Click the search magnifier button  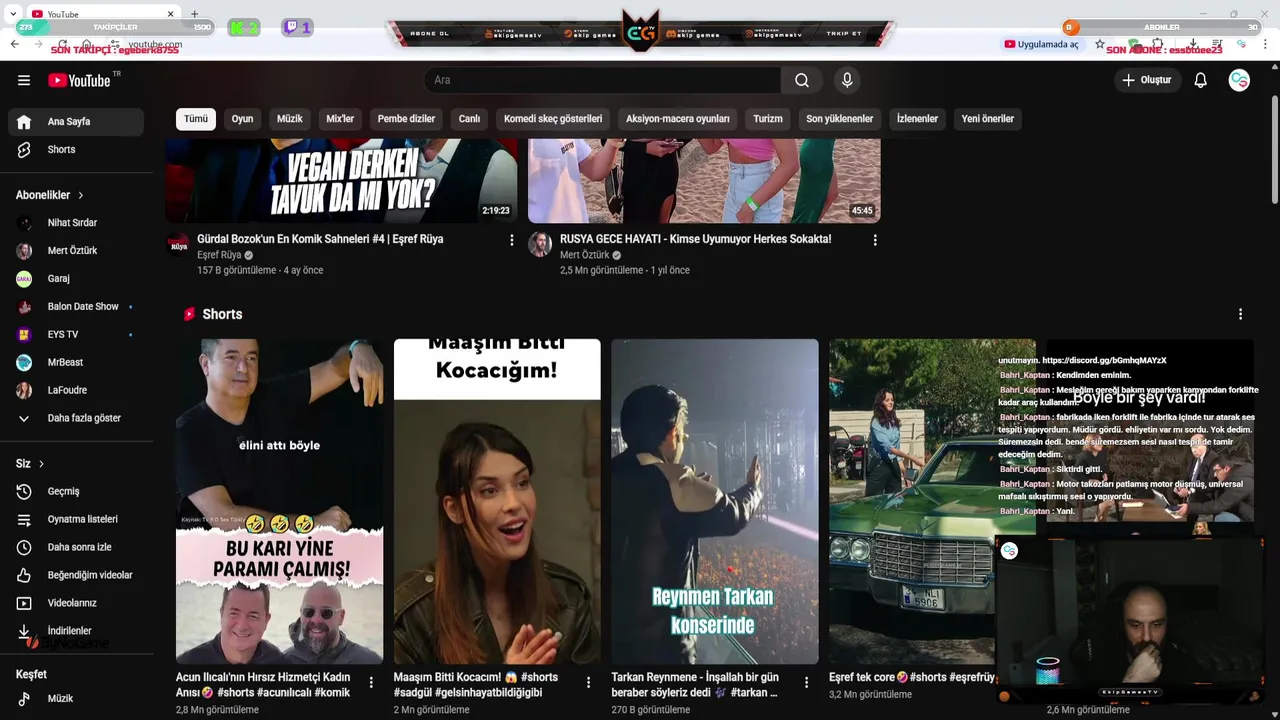802,80
